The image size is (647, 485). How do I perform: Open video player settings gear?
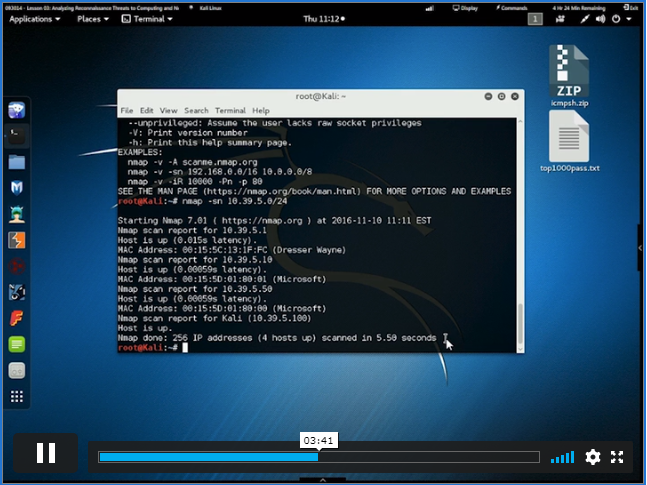coord(593,457)
